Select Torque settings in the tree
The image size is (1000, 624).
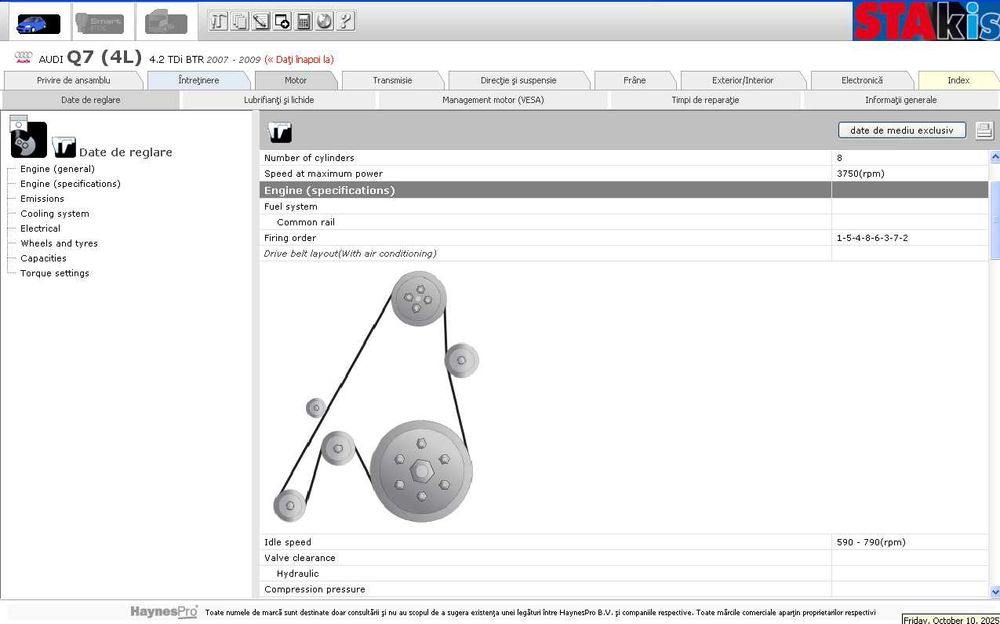55,273
